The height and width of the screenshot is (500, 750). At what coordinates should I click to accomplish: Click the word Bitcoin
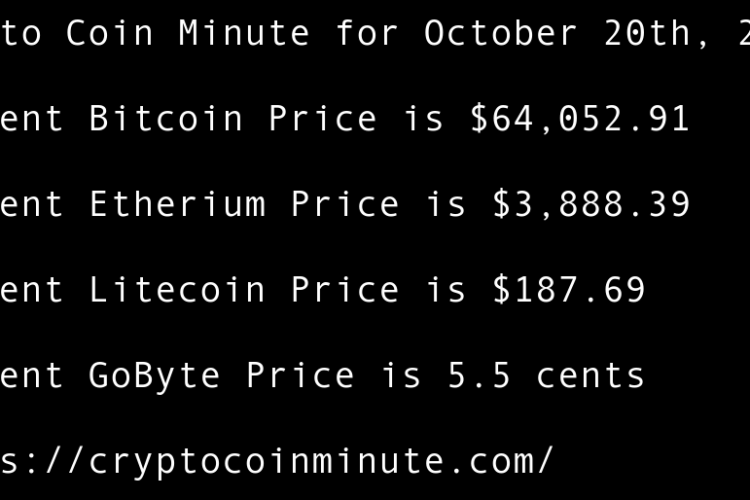pyautogui.click(x=166, y=119)
